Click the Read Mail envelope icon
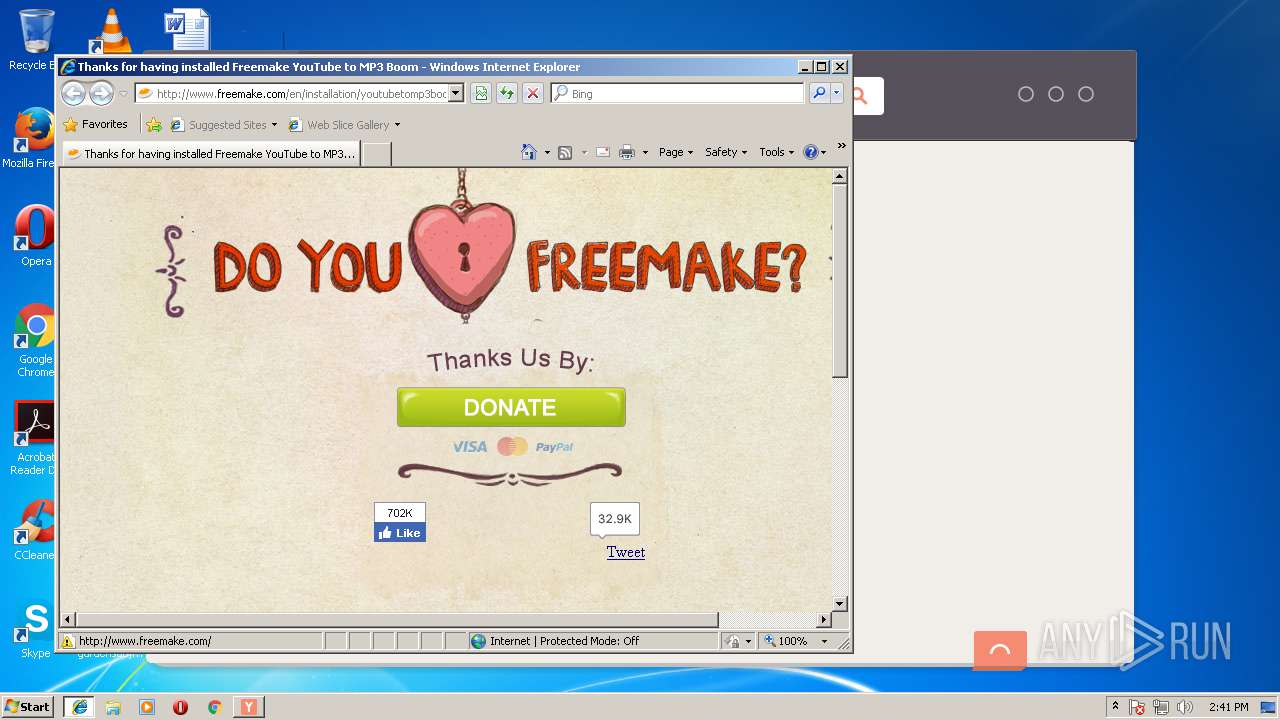The height and width of the screenshot is (720, 1280). (603, 152)
